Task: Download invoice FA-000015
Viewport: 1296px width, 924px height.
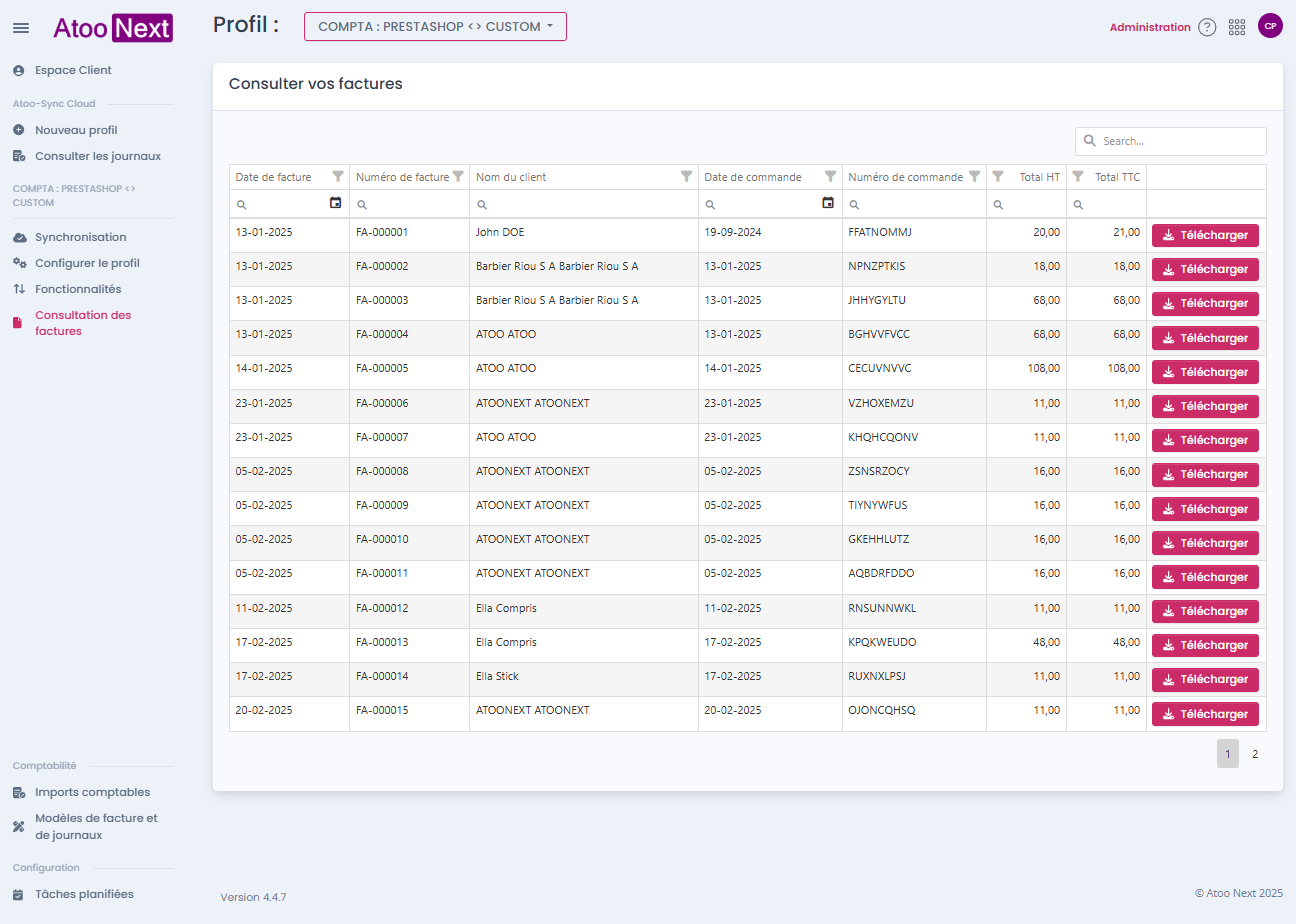Action: pyautogui.click(x=1205, y=714)
